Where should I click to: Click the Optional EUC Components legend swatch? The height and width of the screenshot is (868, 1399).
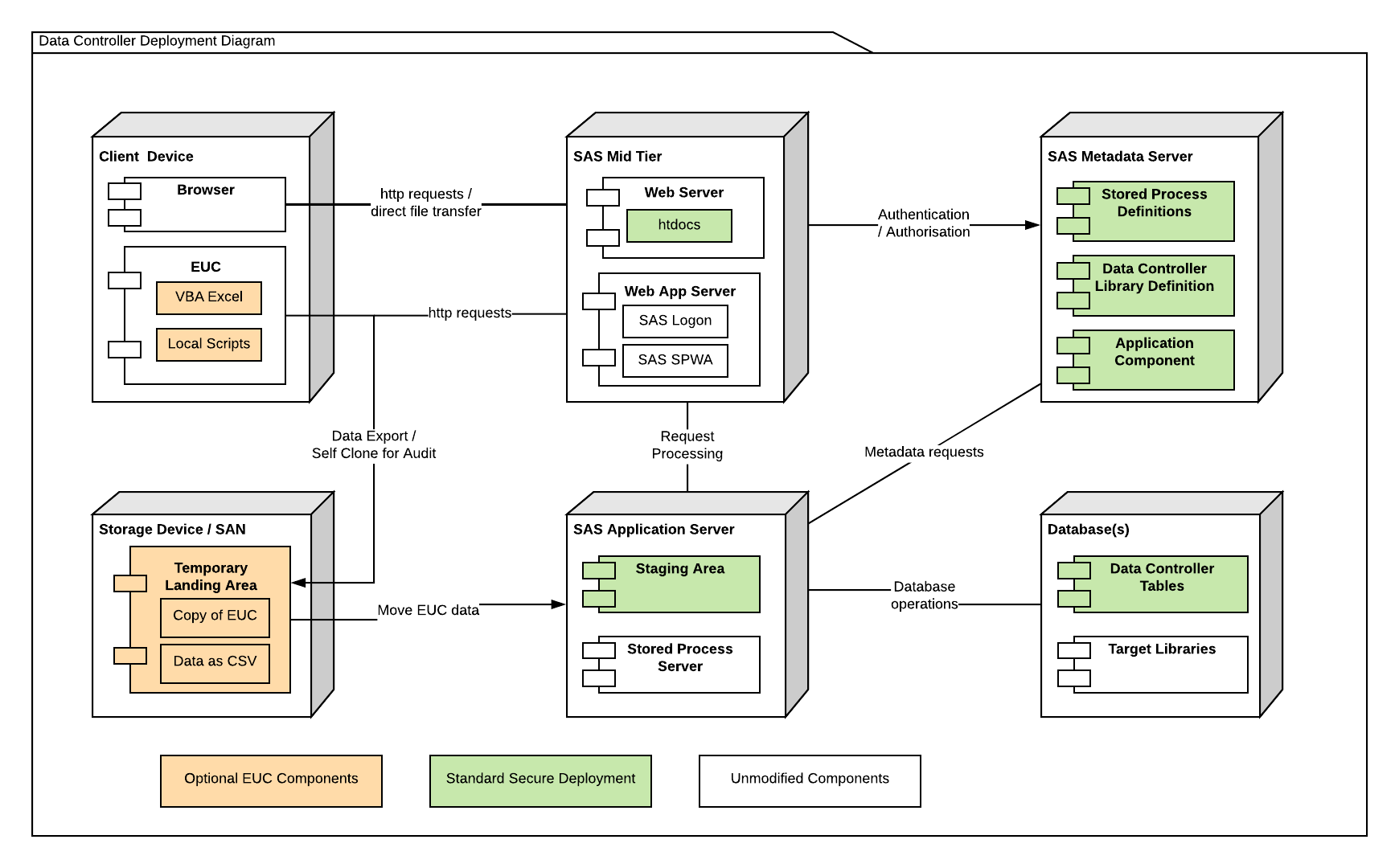[271, 780]
